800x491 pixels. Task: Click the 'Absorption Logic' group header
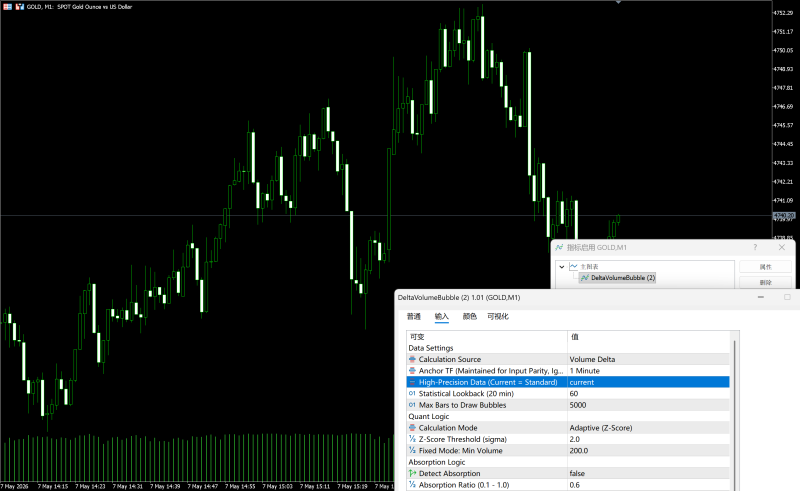(437, 462)
